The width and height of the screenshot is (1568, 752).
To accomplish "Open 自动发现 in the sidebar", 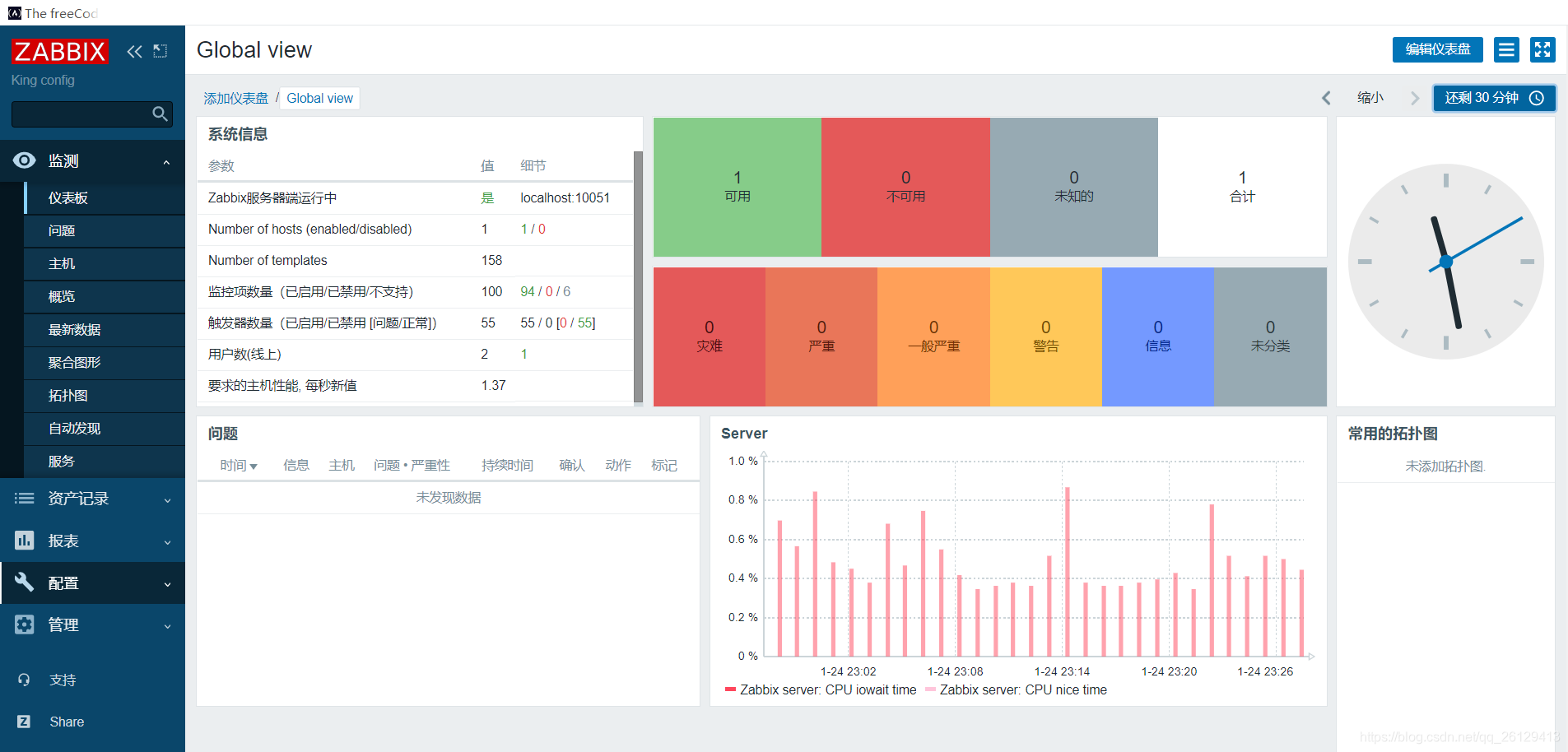I will coord(105,429).
